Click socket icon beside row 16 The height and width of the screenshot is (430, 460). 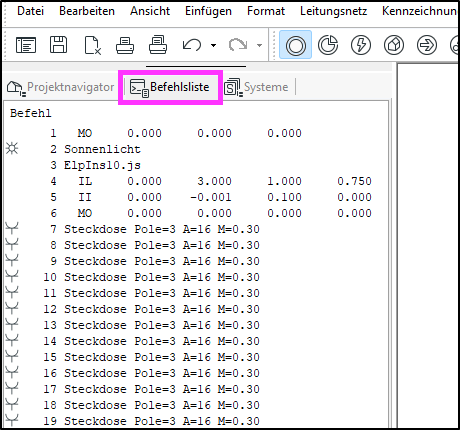click(12, 373)
